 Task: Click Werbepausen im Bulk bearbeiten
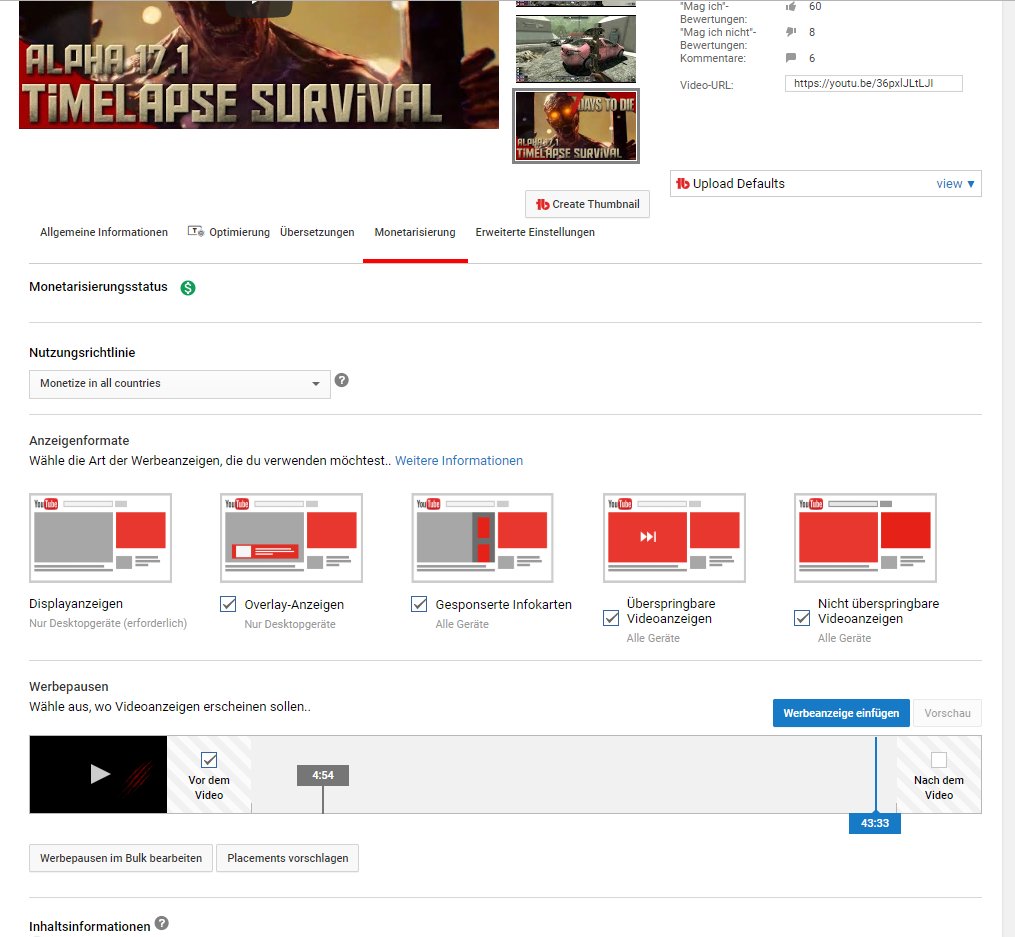[121, 858]
